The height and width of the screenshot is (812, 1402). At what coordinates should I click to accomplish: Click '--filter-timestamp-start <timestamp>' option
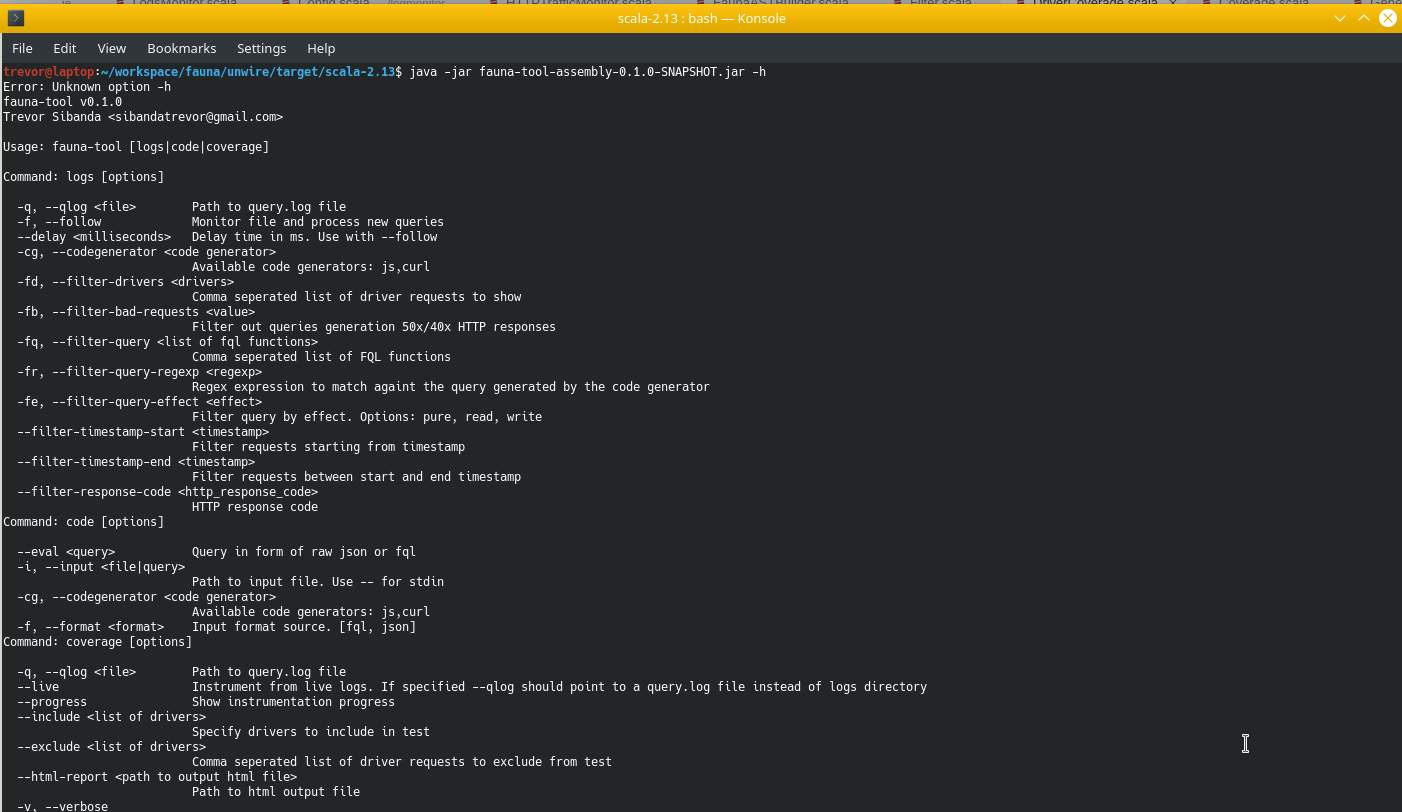click(x=143, y=432)
